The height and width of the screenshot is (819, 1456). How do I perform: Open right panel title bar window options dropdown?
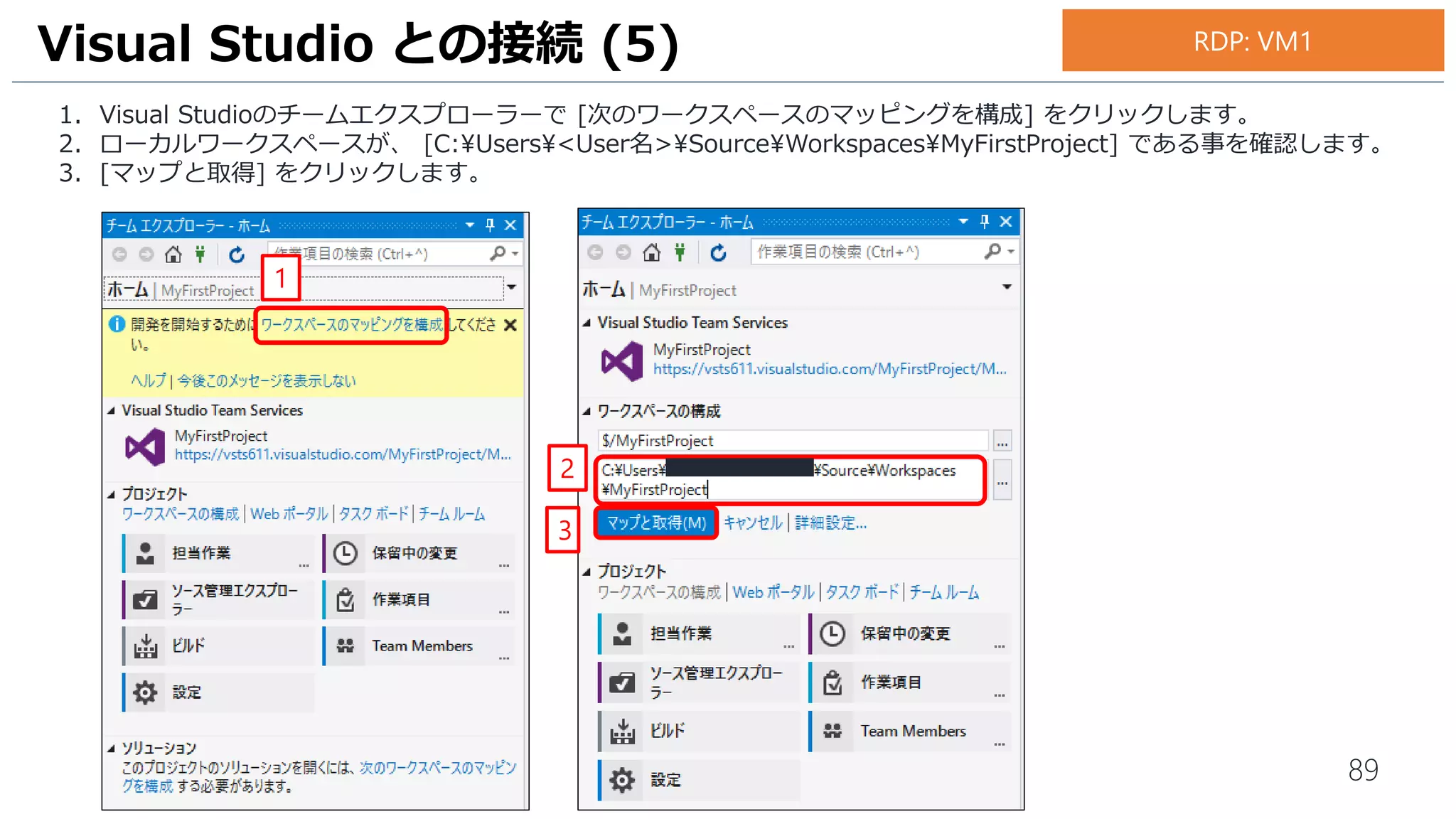click(963, 222)
